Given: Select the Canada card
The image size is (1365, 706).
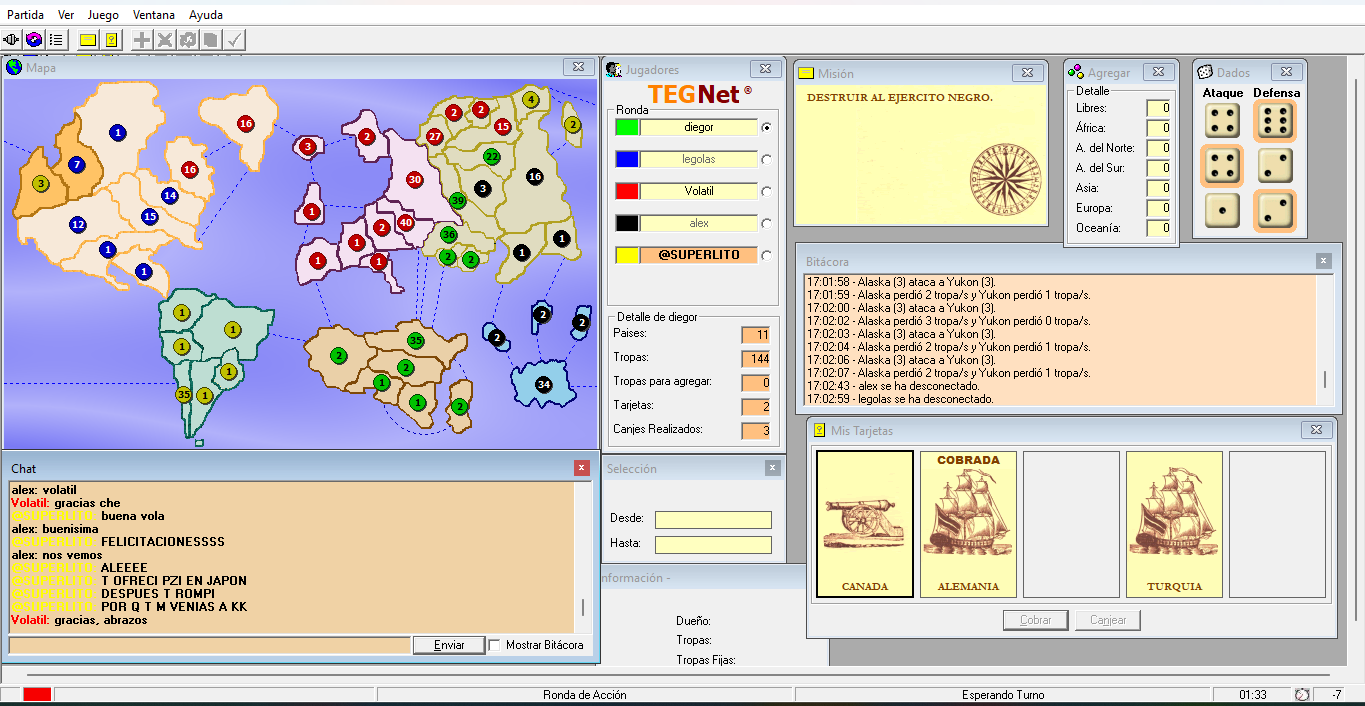Looking at the screenshot, I should point(865,524).
